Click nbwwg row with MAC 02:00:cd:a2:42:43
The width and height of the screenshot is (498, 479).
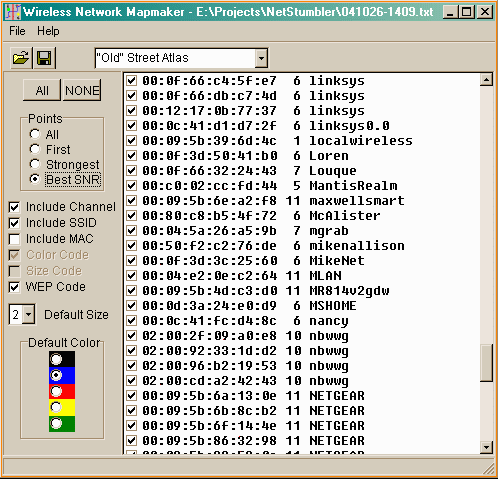245,381
